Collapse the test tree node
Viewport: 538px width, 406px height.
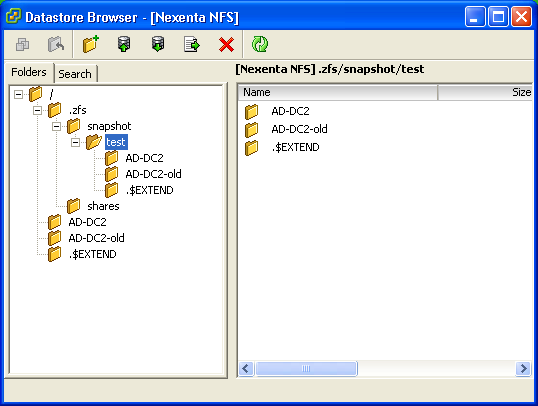[75, 142]
